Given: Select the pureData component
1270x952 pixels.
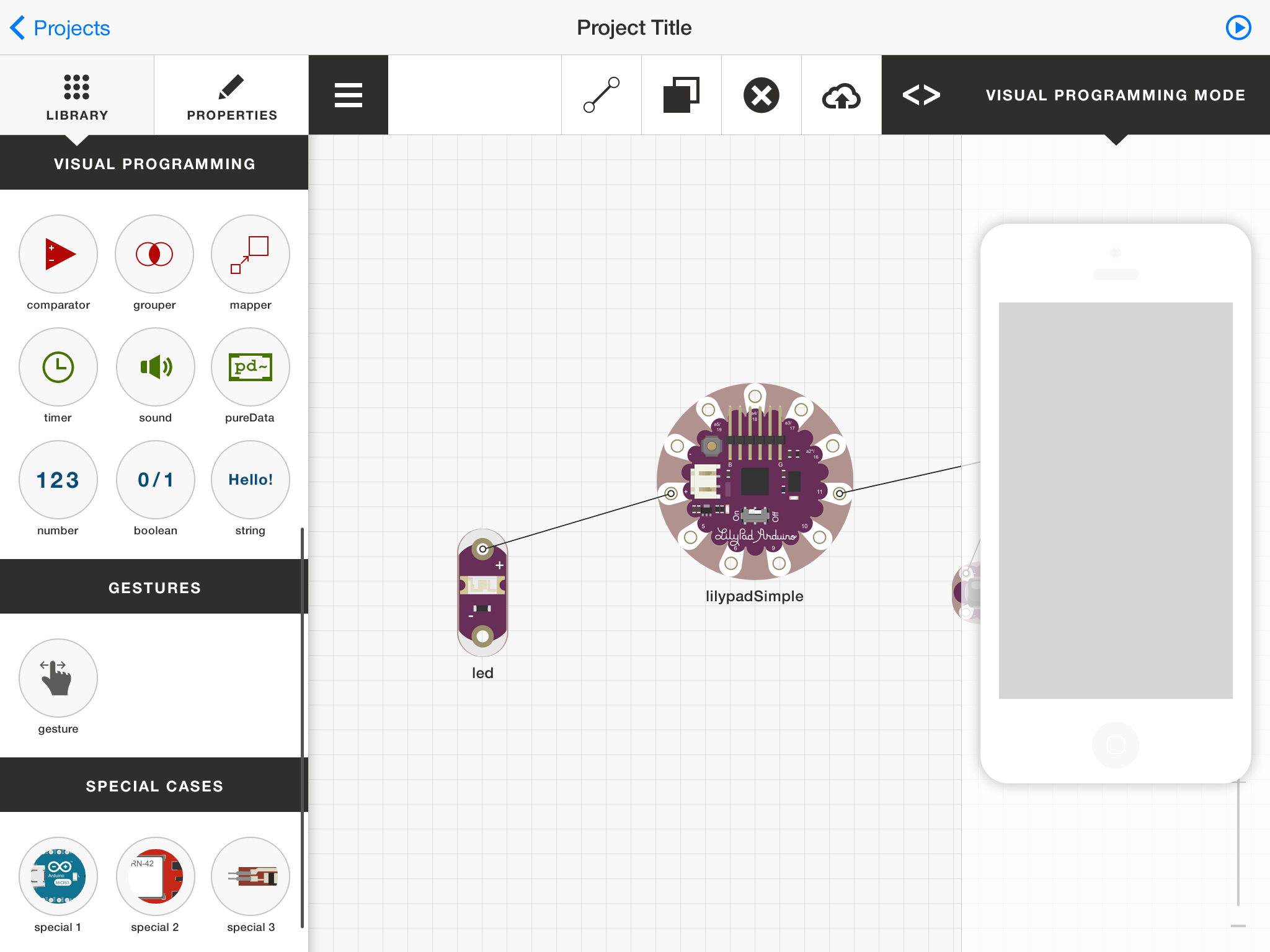Looking at the screenshot, I should pyautogui.click(x=250, y=367).
